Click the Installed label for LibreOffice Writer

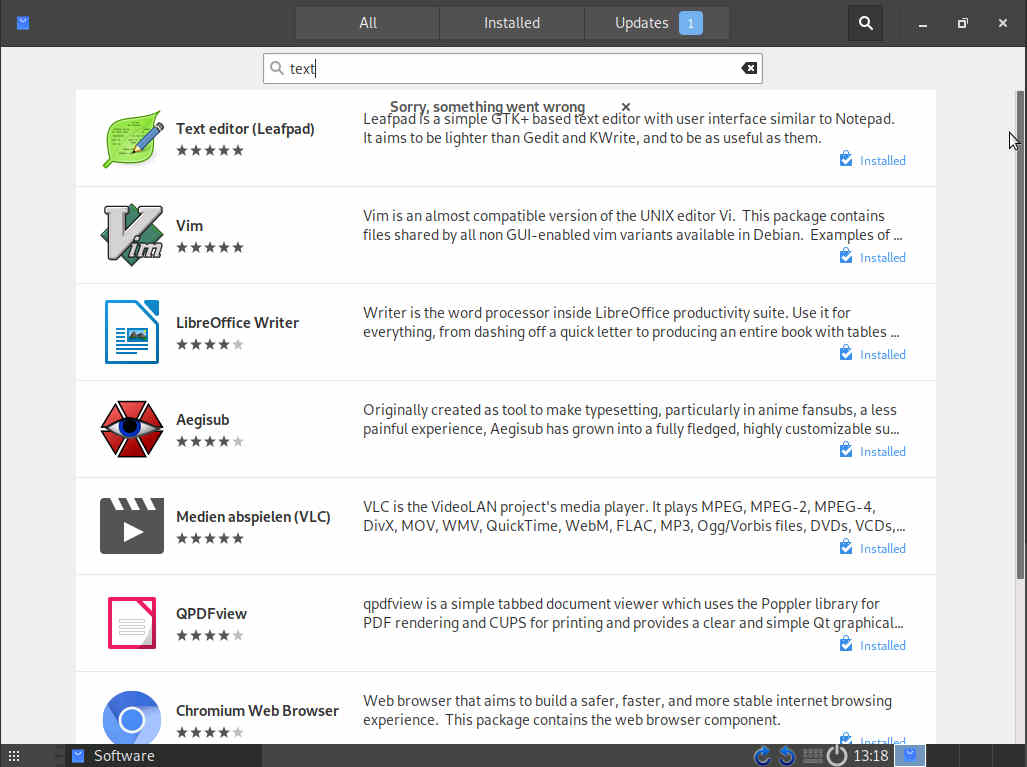pyautogui.click(x=882, y=354)
